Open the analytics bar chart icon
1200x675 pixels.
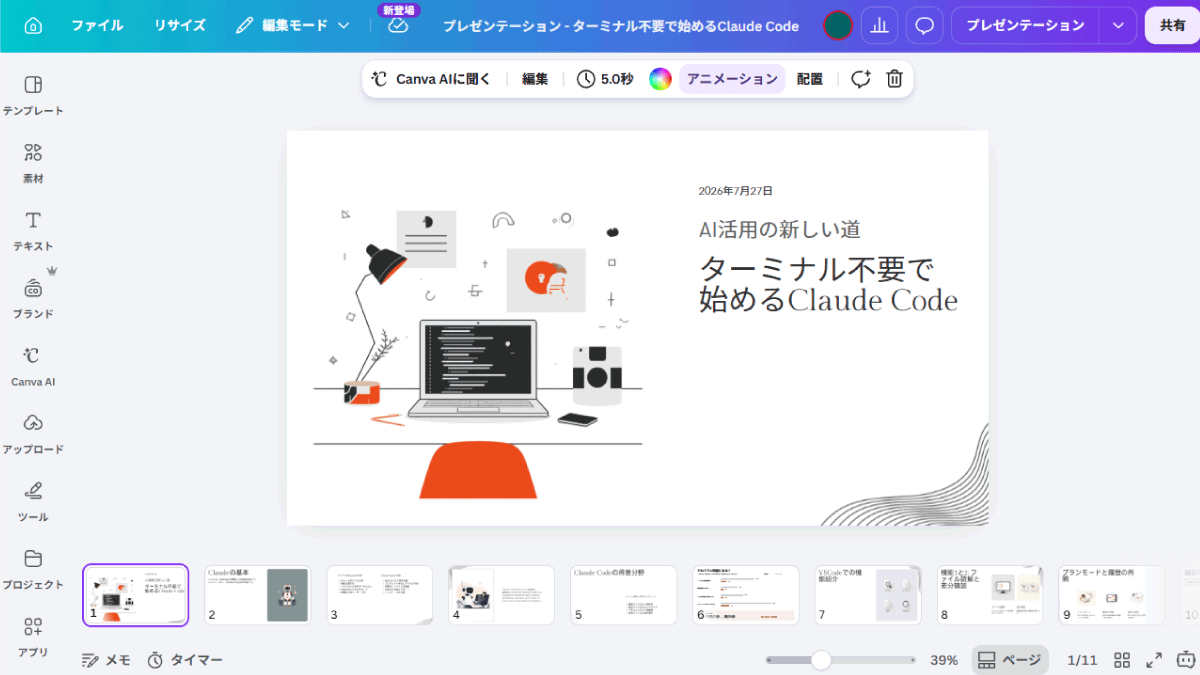879,26
